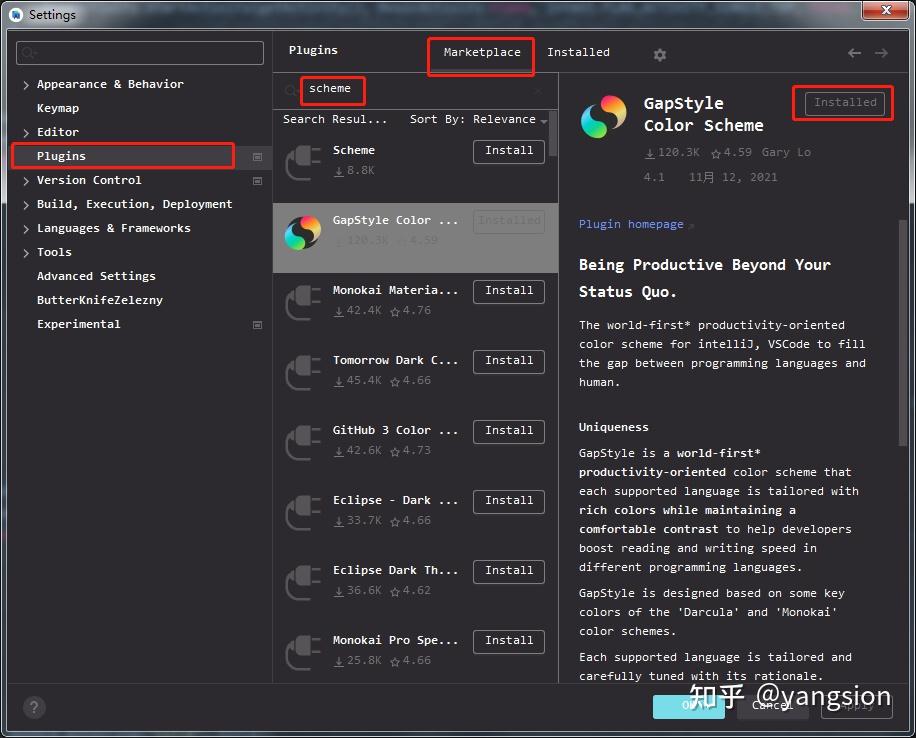Select the GapStyle colorful logo in results
Screen dimensions: 916x738
point(303,233)
